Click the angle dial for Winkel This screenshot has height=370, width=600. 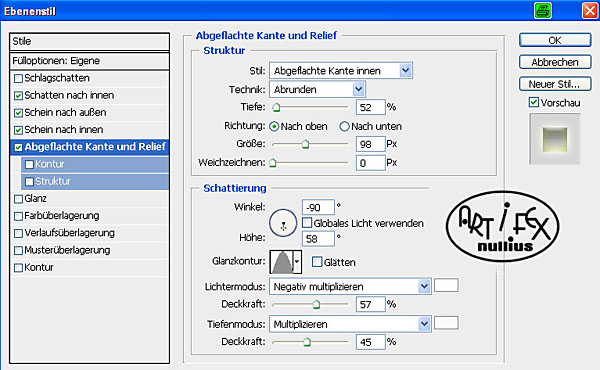[283, 223]
